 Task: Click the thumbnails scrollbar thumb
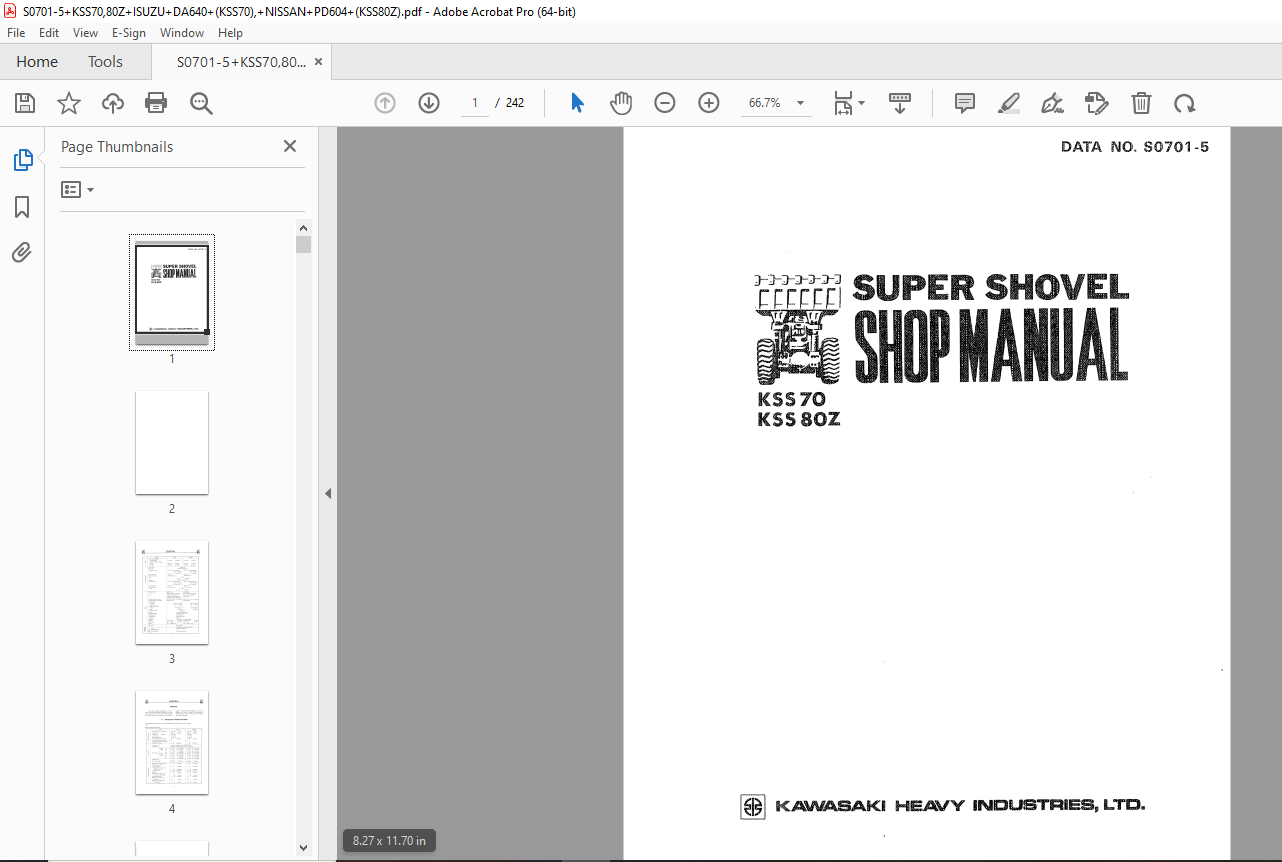coord(304,245)
